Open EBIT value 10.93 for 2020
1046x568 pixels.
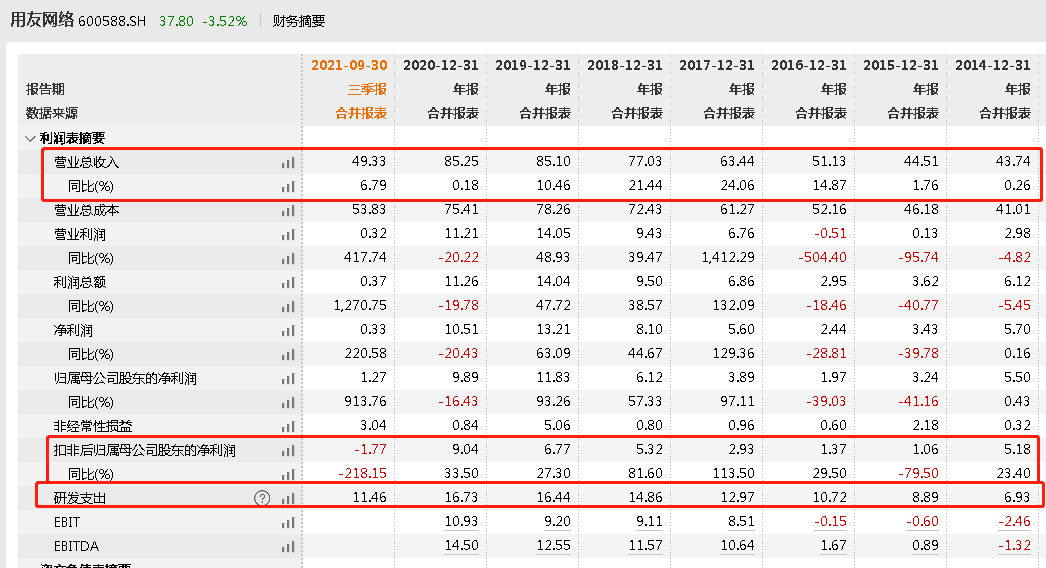tap(462, 521)
